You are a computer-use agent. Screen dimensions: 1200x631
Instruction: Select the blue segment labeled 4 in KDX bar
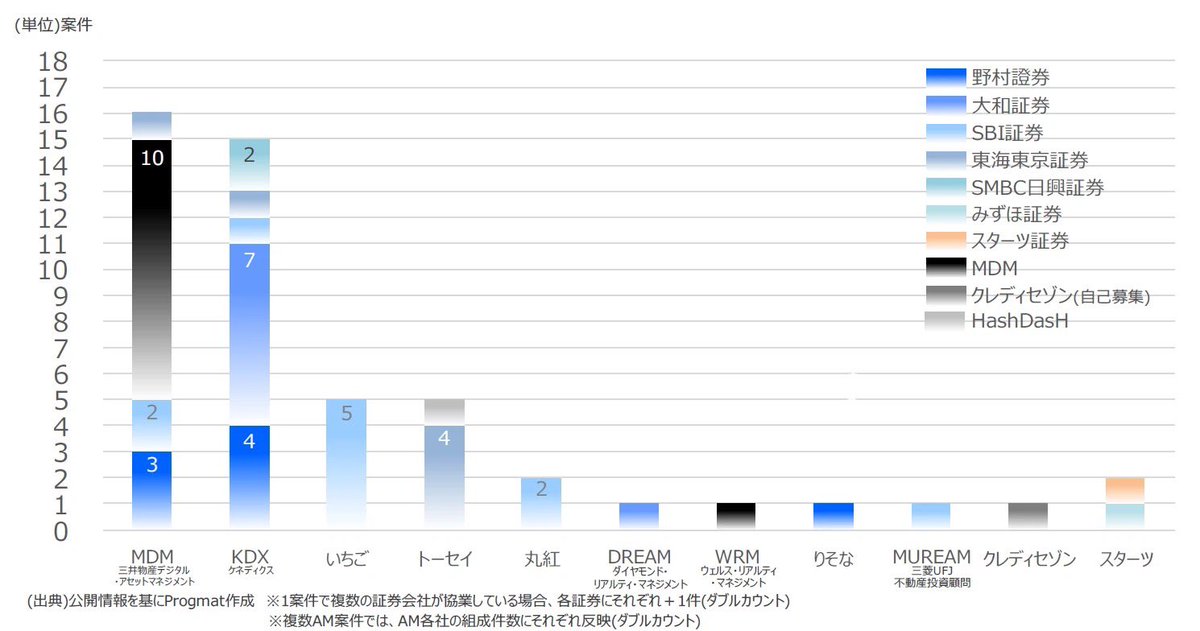tap(249, 477)
